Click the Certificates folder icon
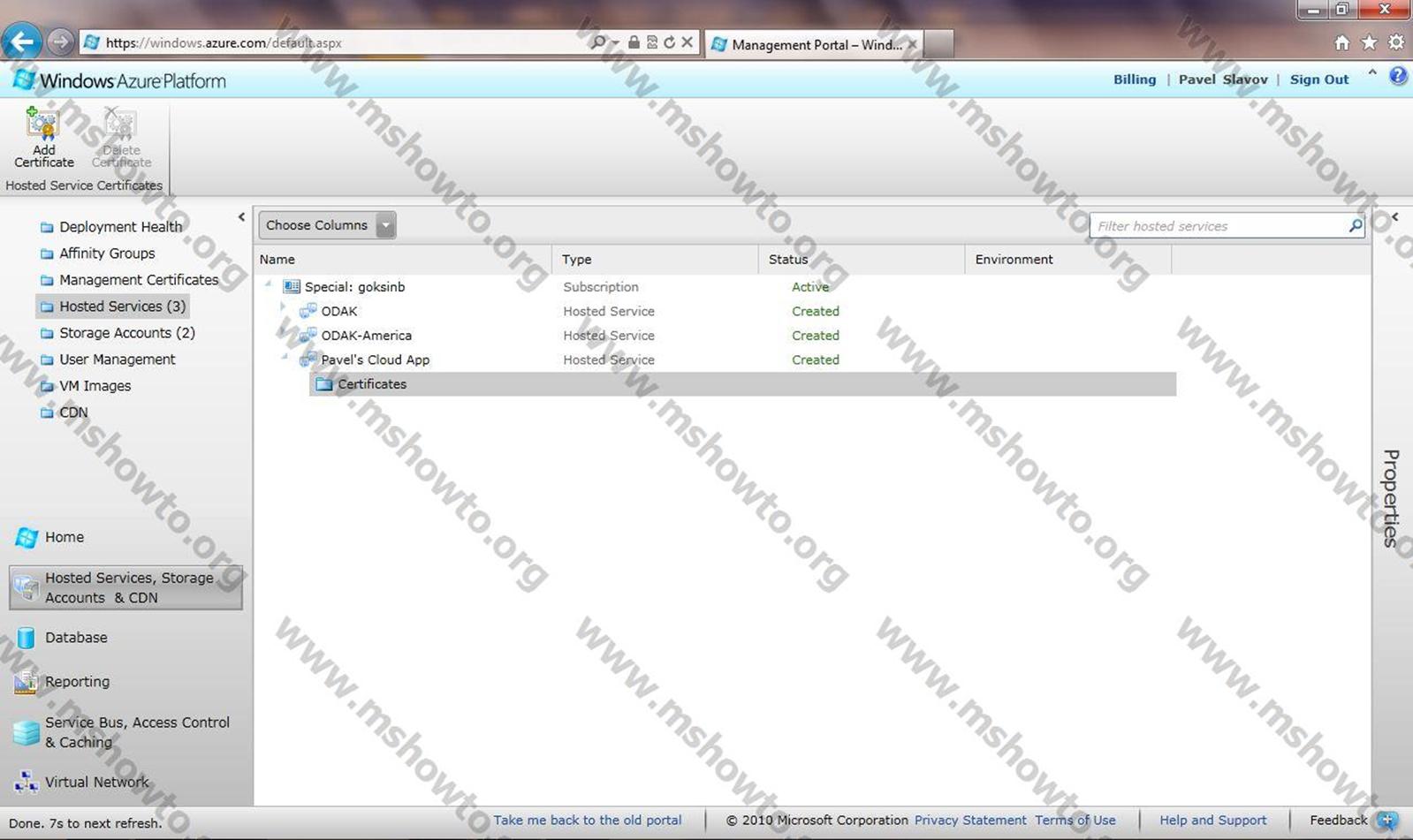This screenshot has width=1413, height=840. pos(324,384)
